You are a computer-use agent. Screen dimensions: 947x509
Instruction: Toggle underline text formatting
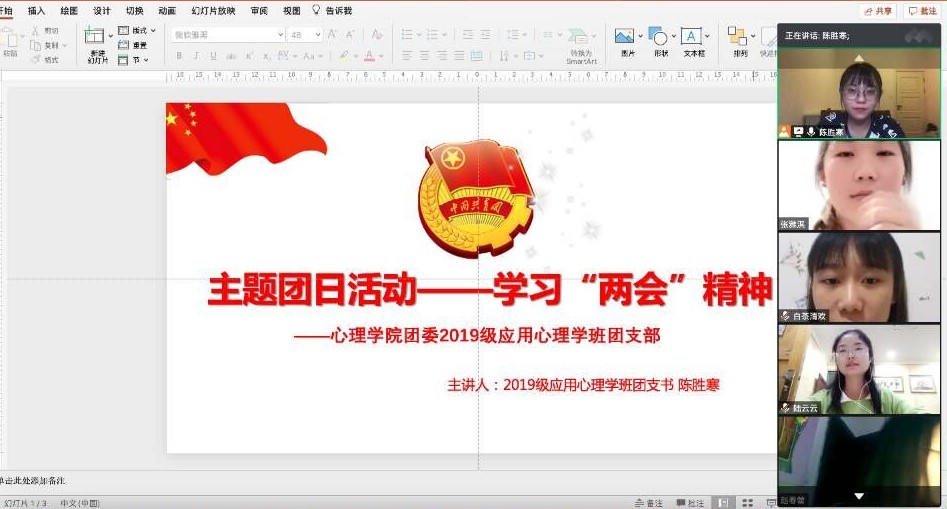213,56
